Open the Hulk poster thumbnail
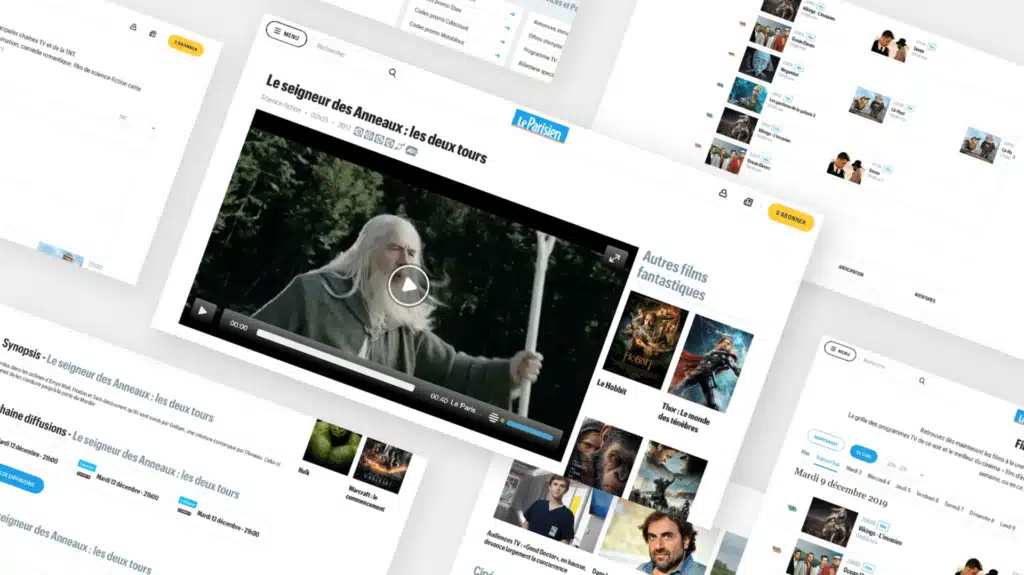Viewport: 1024px width, 575px height. pos(332,447)
